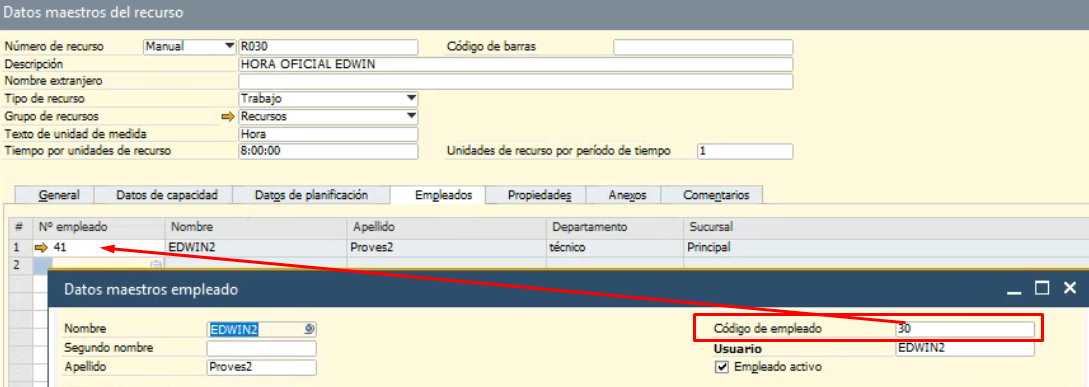Select row number 1 in employees grid

[19, 247]
